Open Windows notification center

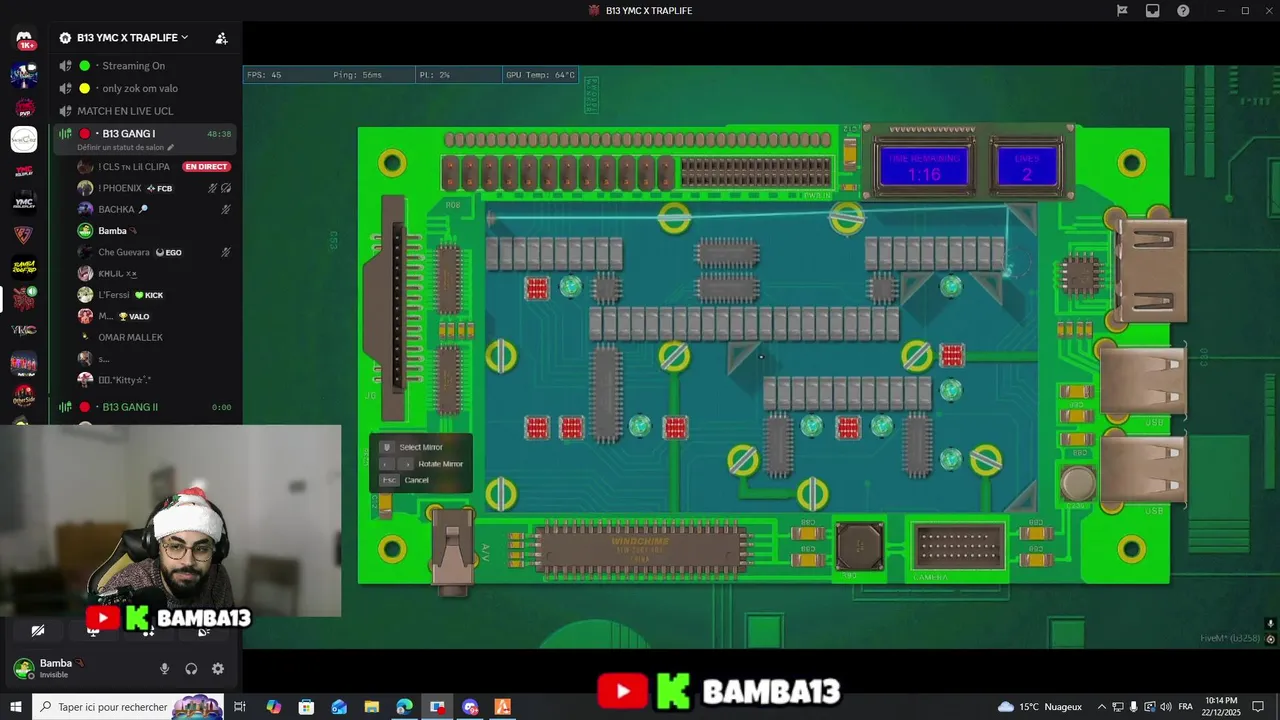click(1259, 707)
